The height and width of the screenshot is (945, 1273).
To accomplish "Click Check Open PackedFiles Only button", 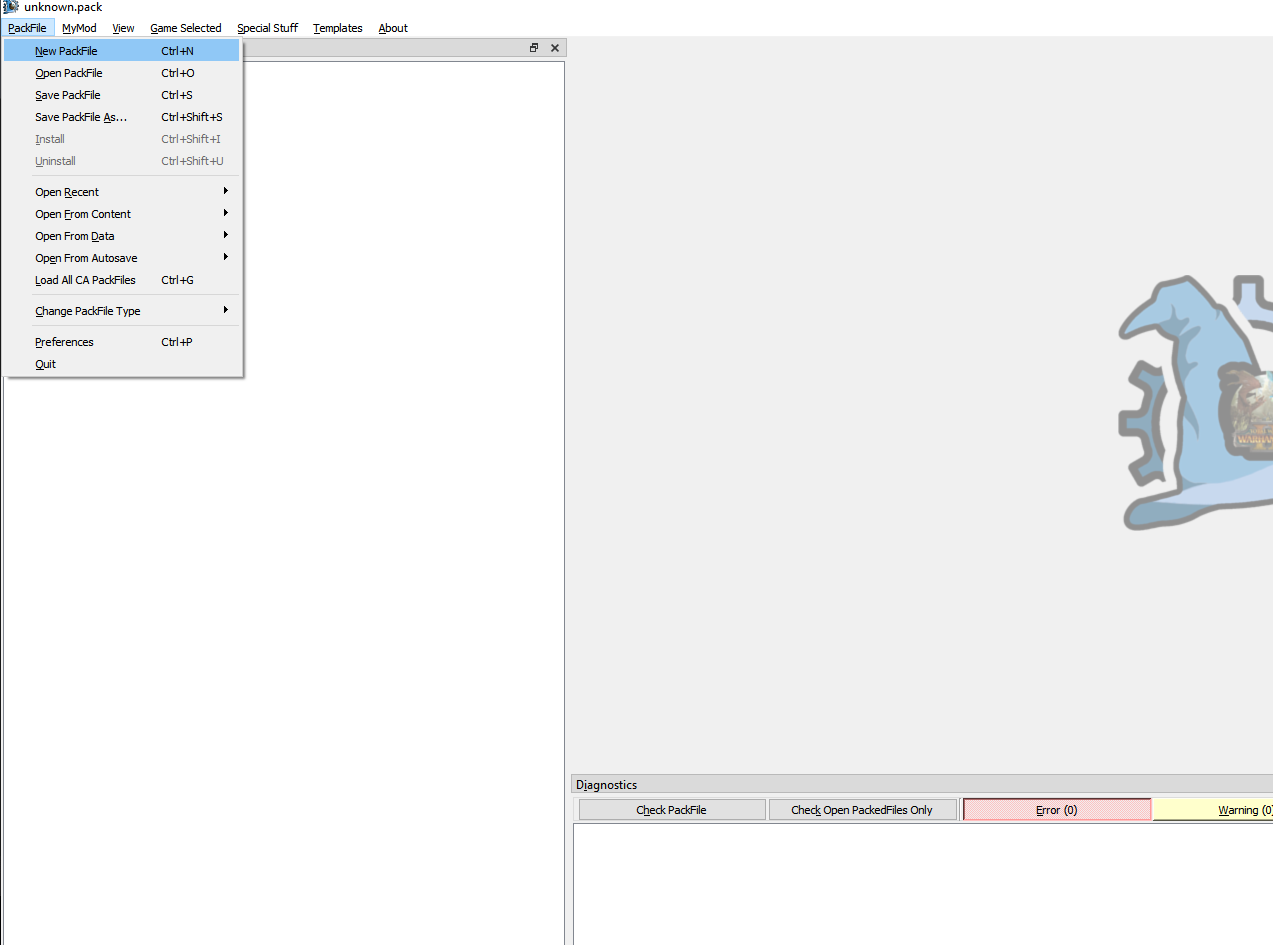I will click(862, 810).
